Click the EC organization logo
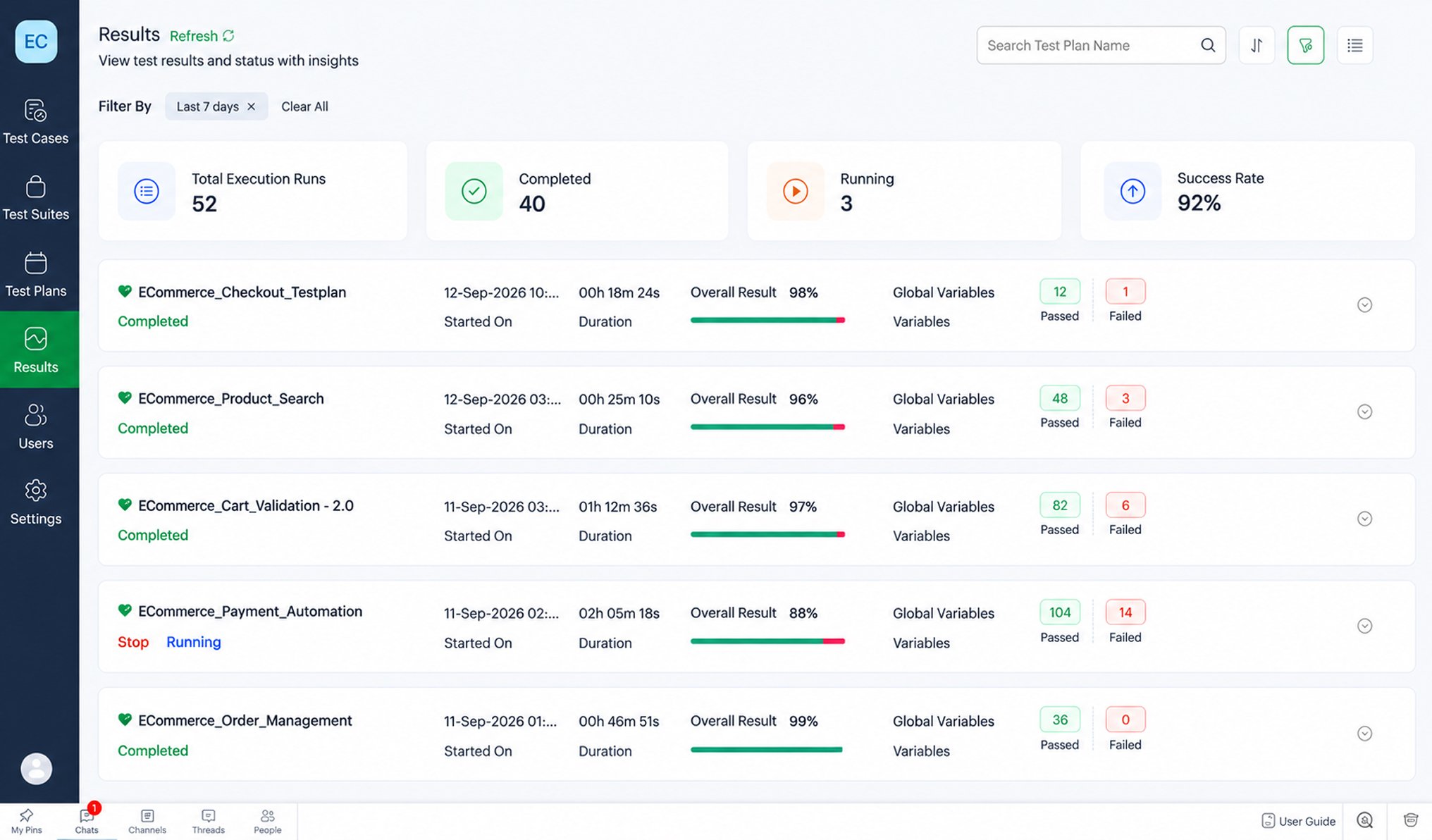This screenshot has height=840, width=1432. click(36, 42)
